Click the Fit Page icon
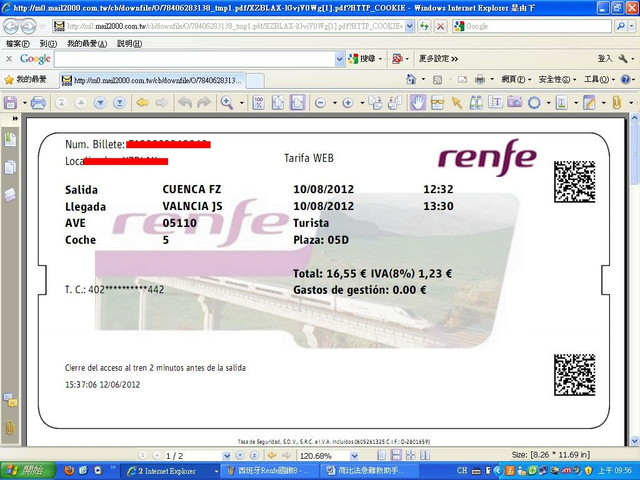This screenshot has width=640, height=480. (278, 103)
